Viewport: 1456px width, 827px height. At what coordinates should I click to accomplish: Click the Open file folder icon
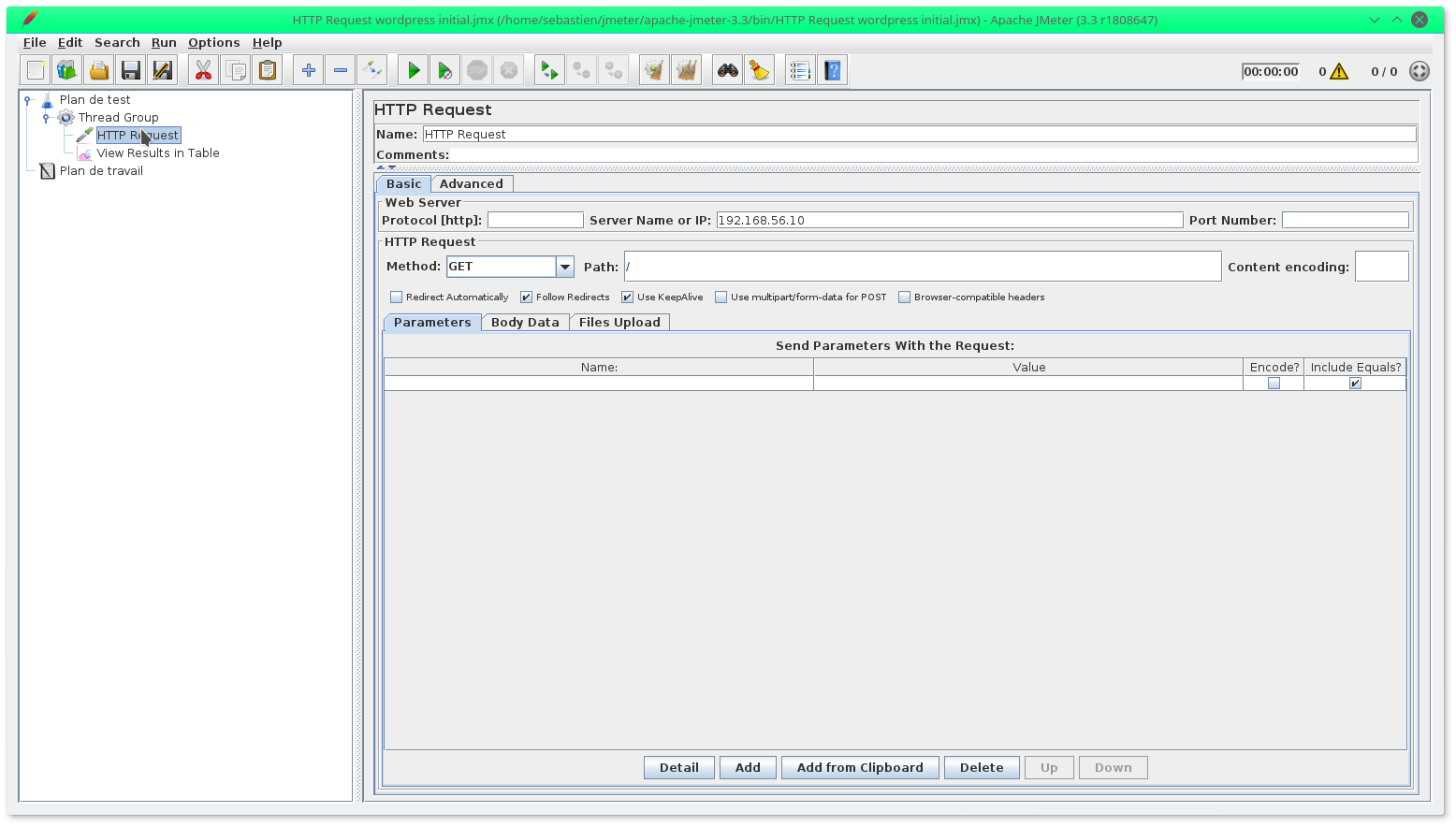click(99, 70)
